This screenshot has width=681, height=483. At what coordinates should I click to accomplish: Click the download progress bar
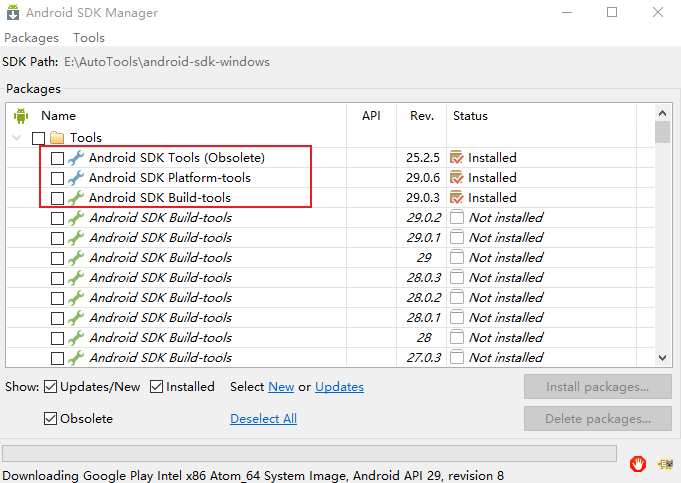310,454
